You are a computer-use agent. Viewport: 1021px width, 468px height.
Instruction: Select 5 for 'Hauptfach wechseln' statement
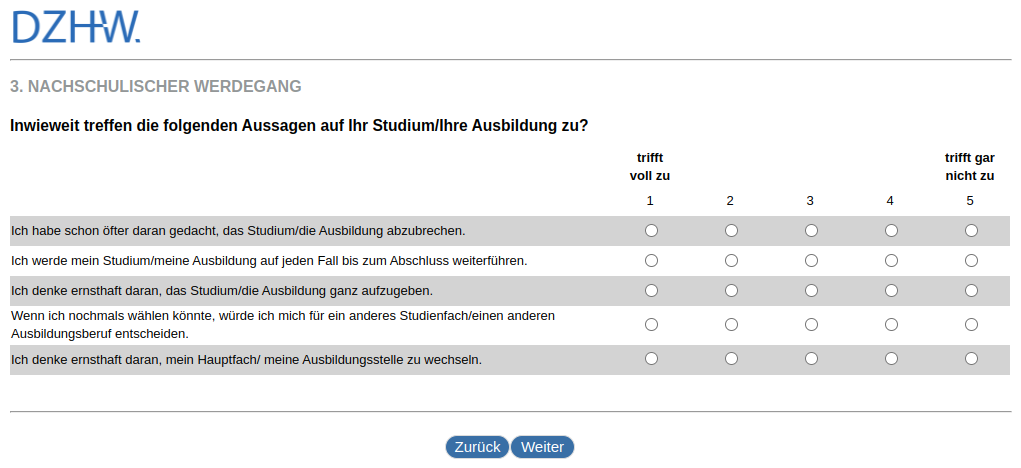[x=971, y=358]
